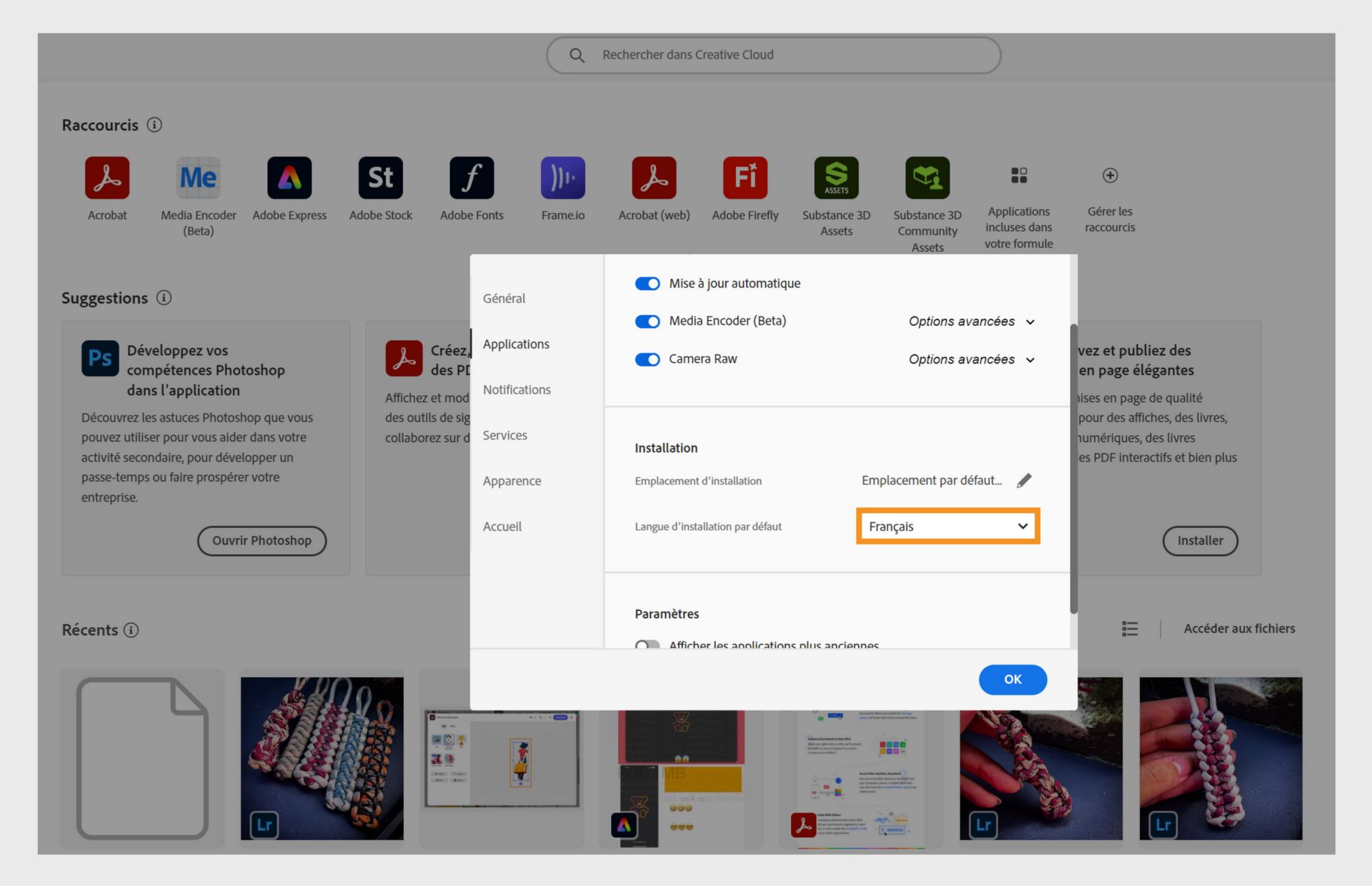The image size is (1372, 886).
Task: Disable Media Encoder (Beta) auto-update toggle
Action: pyautogui.click(x=647, y=322)
